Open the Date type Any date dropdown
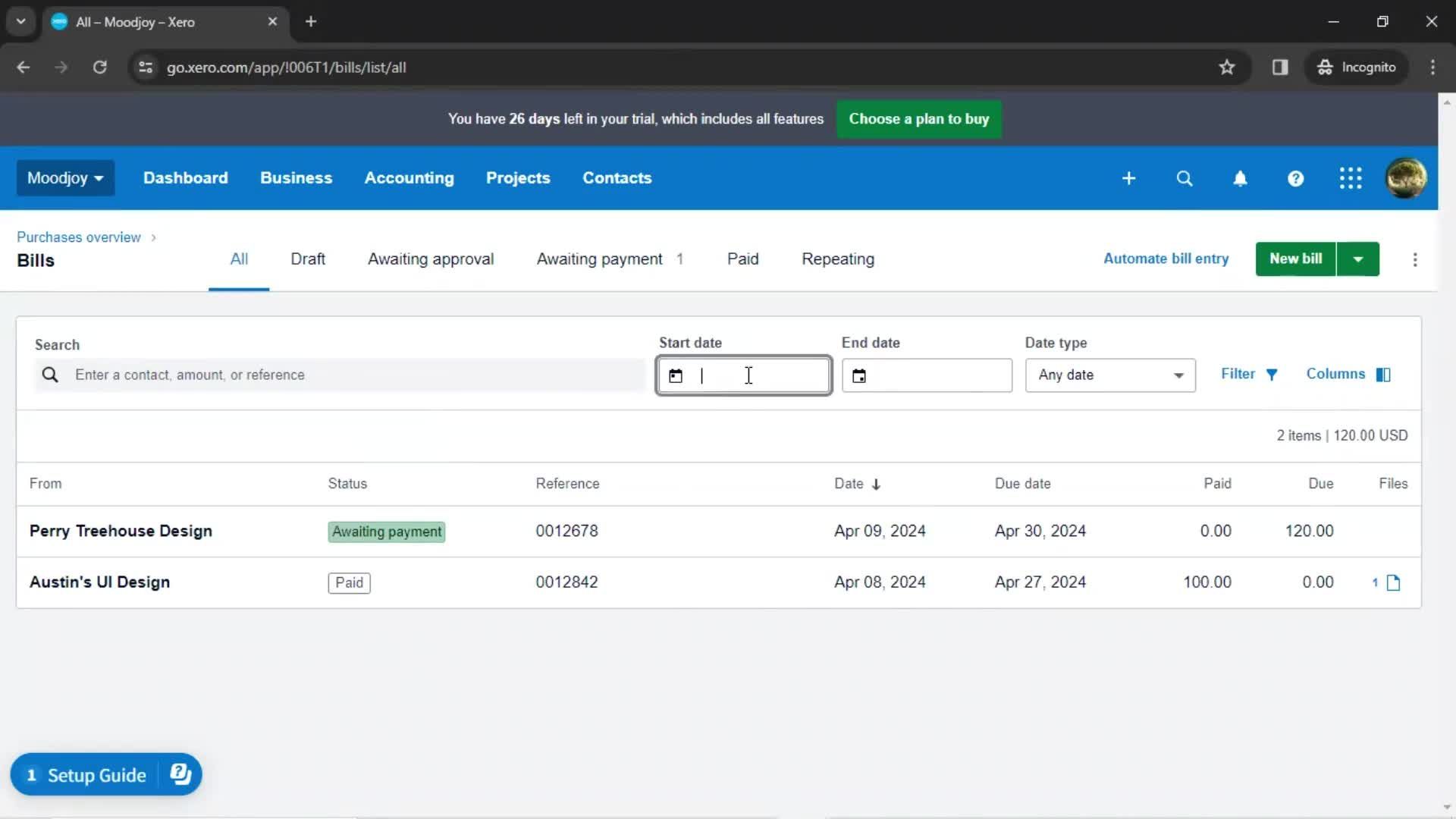Image resolution: width=1456 pixels, height=819 pixels. point(1110,375)
